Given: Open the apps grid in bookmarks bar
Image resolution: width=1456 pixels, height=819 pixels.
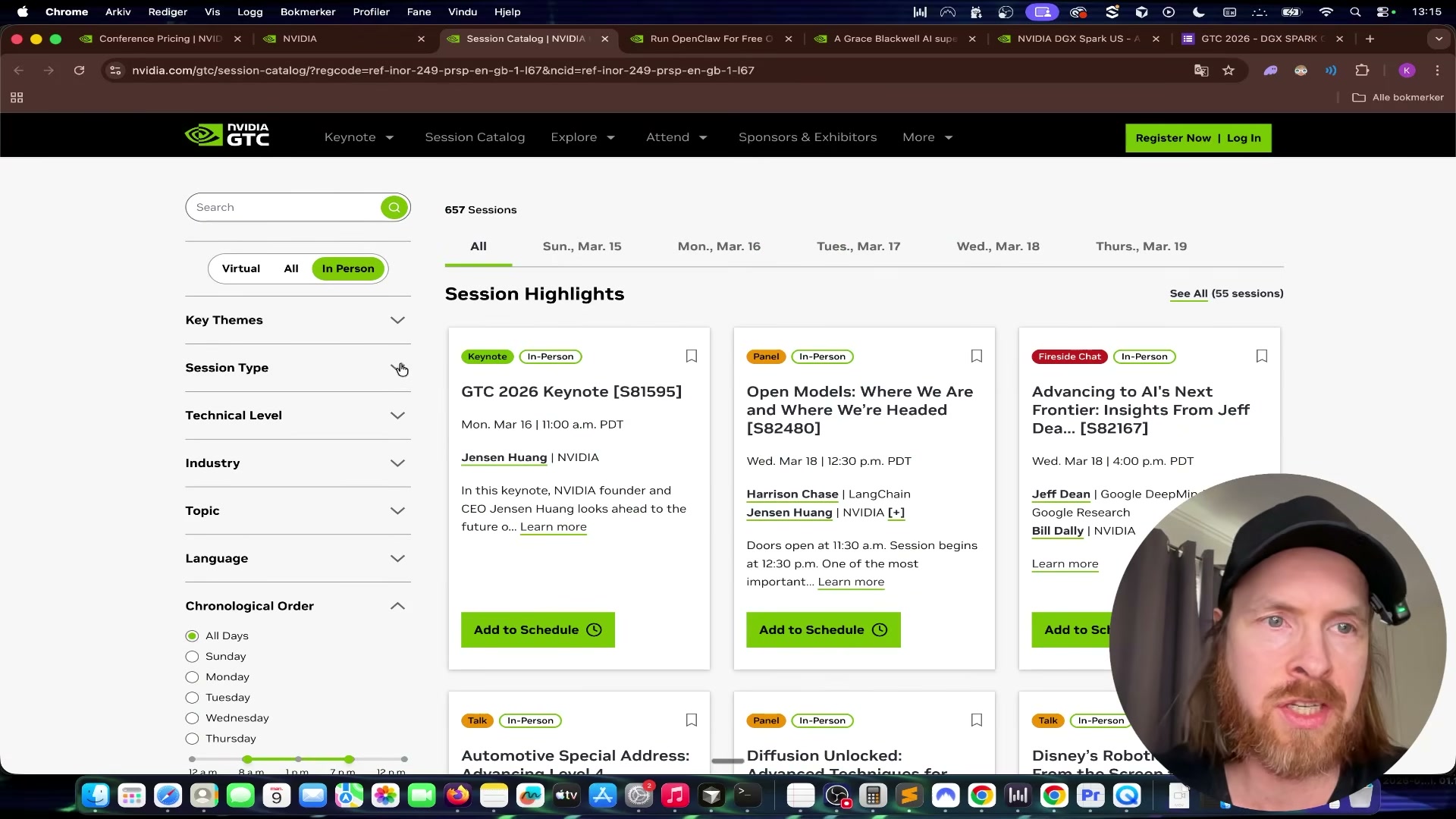Looking at the screenshot, I should pyautogui.click(x=17, y=97).
